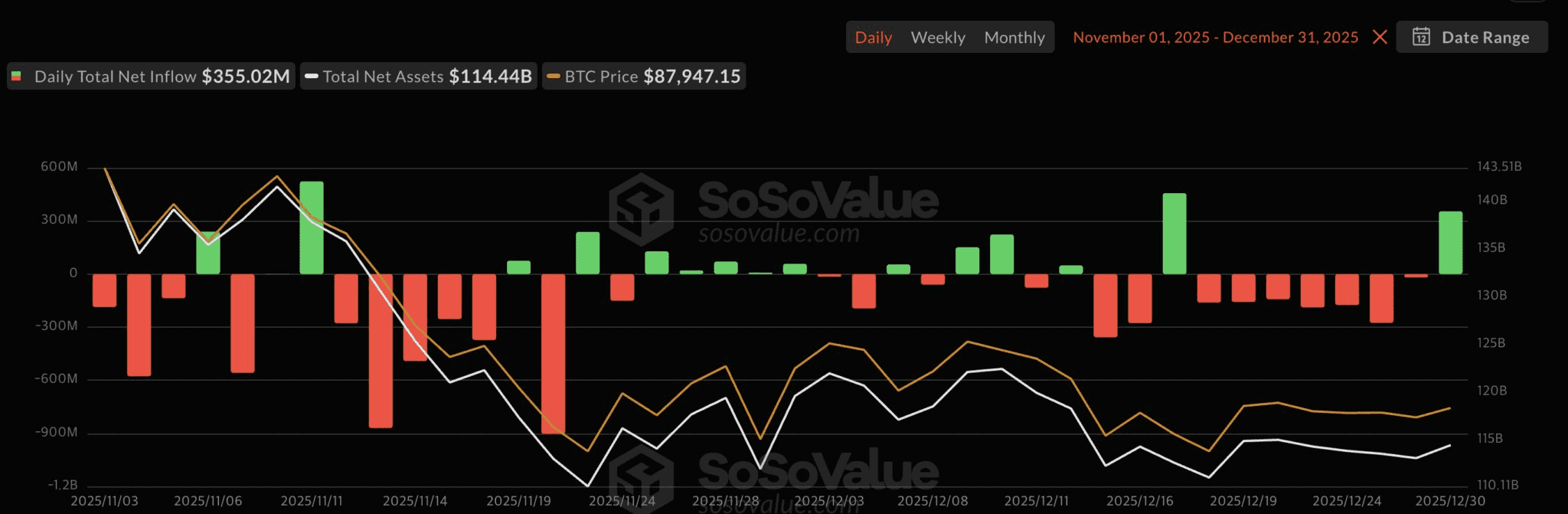Click the calendar icon in Date Range

(x=1421, y=37)
